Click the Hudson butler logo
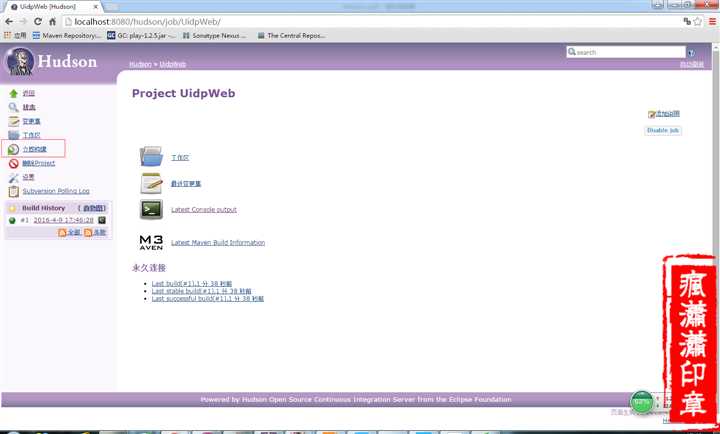 20,62
